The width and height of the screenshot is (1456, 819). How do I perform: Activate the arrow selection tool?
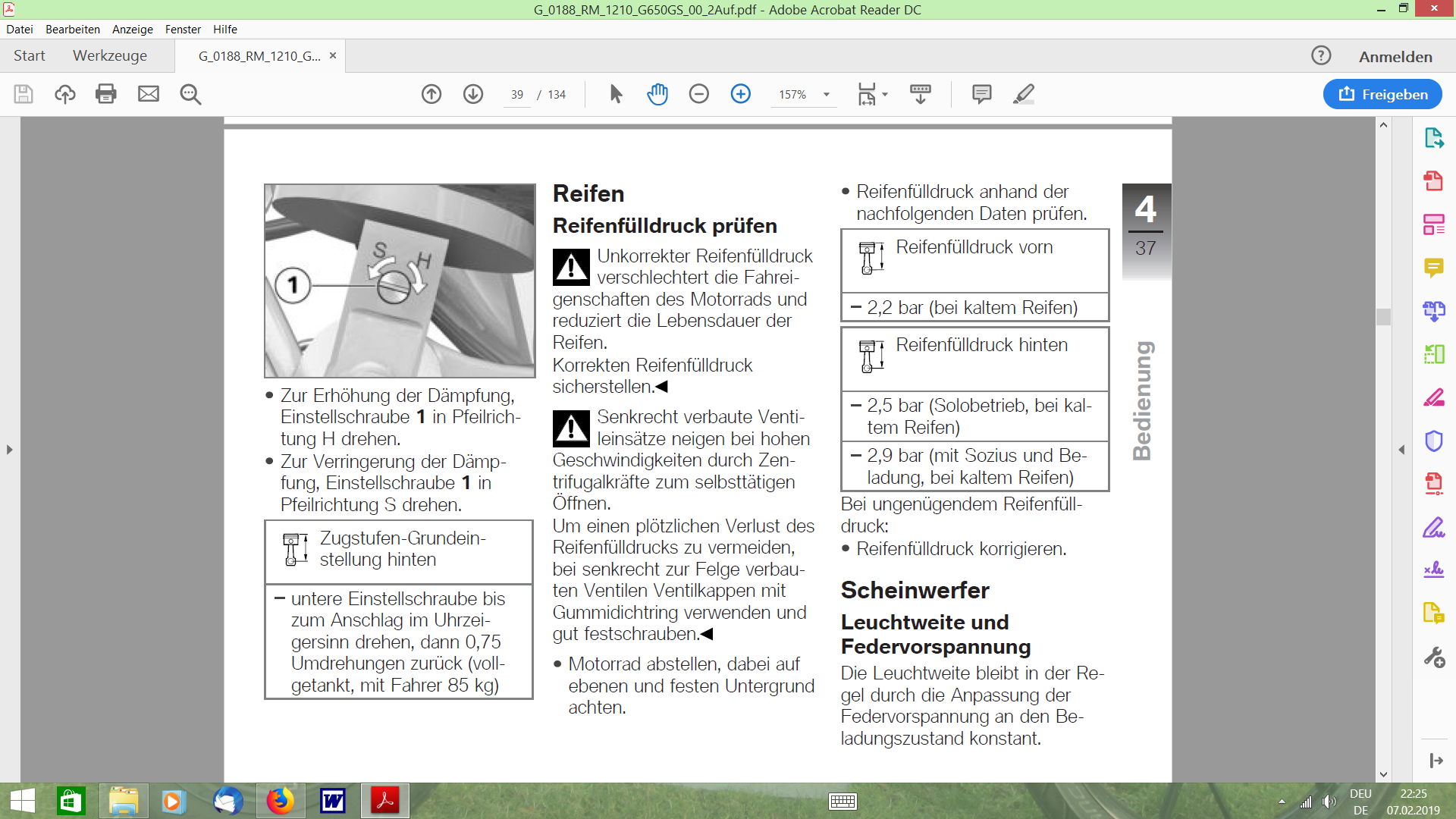coord(616,94)
